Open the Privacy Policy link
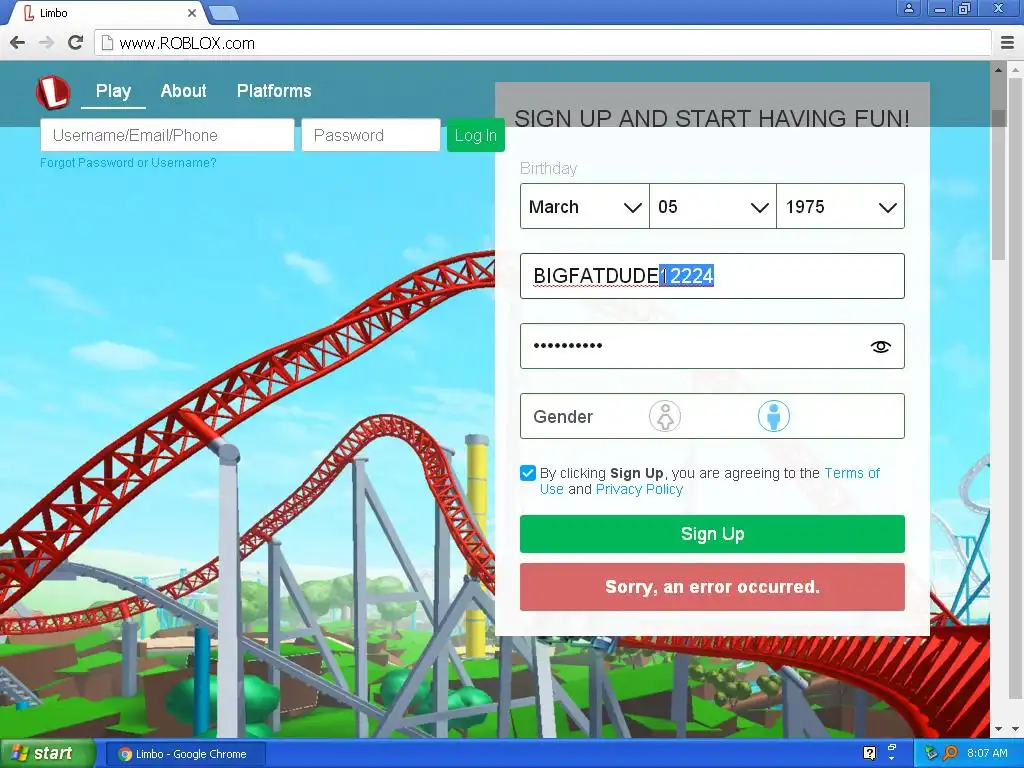This screenshot has width=1024, height=768. pyautogui.click(x=639, y=490)
